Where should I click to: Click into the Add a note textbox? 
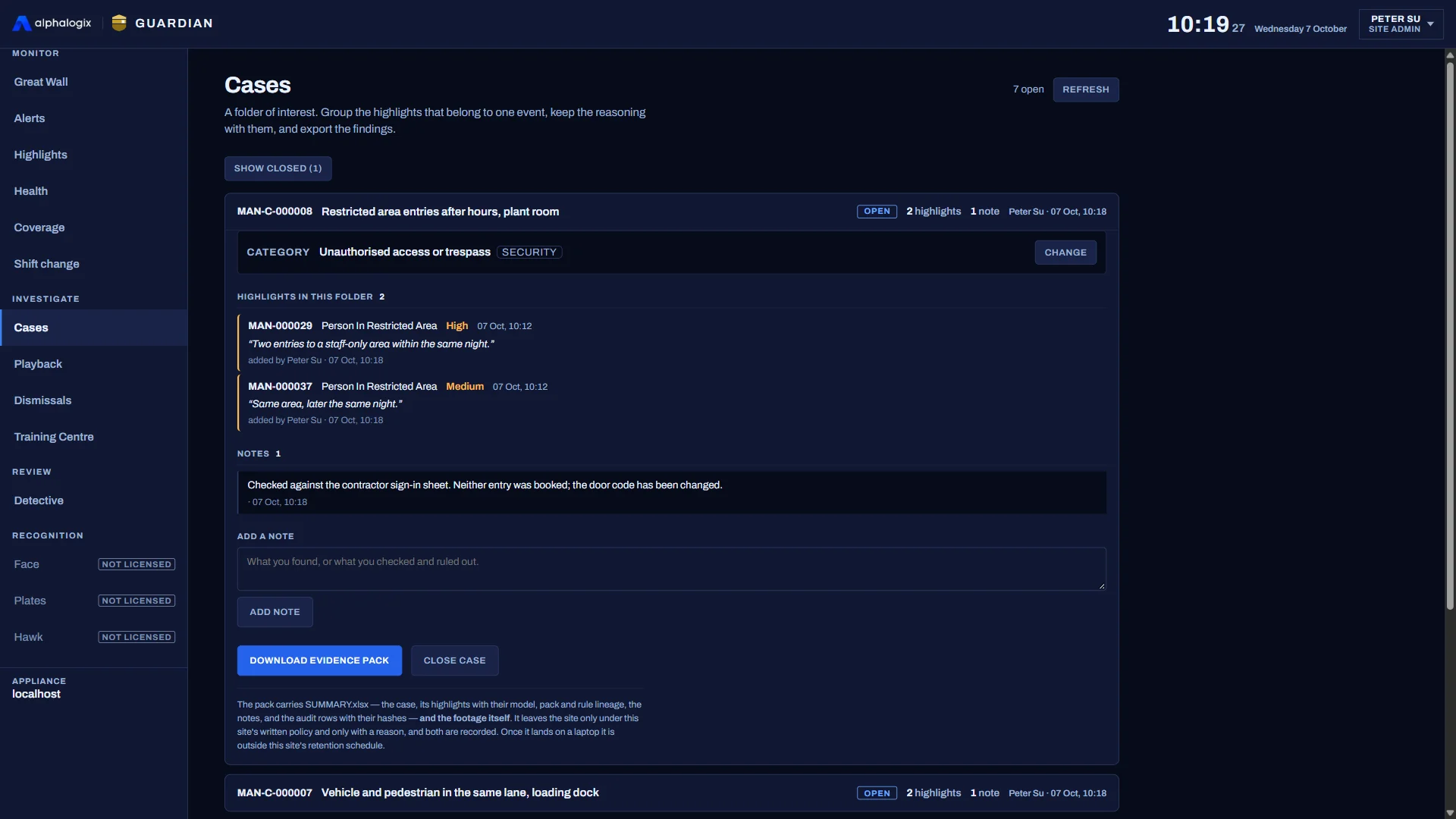671,569
